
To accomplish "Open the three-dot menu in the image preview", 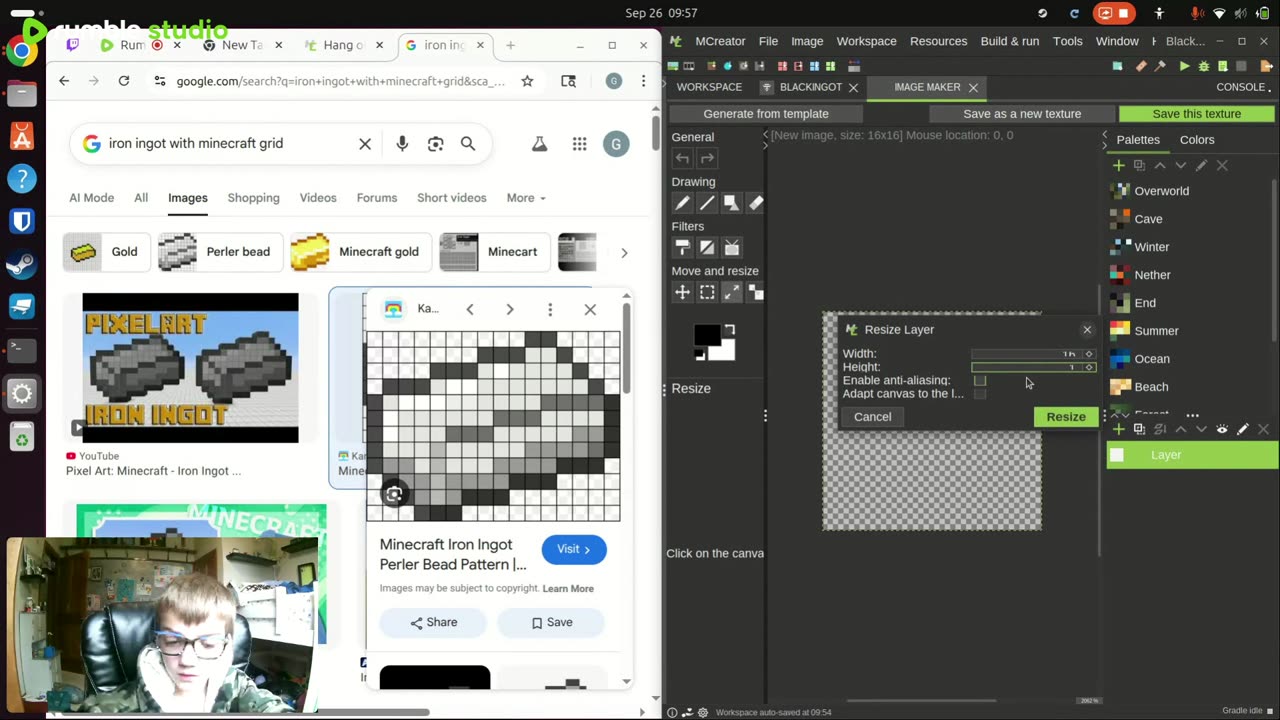I will pos(550,309).
